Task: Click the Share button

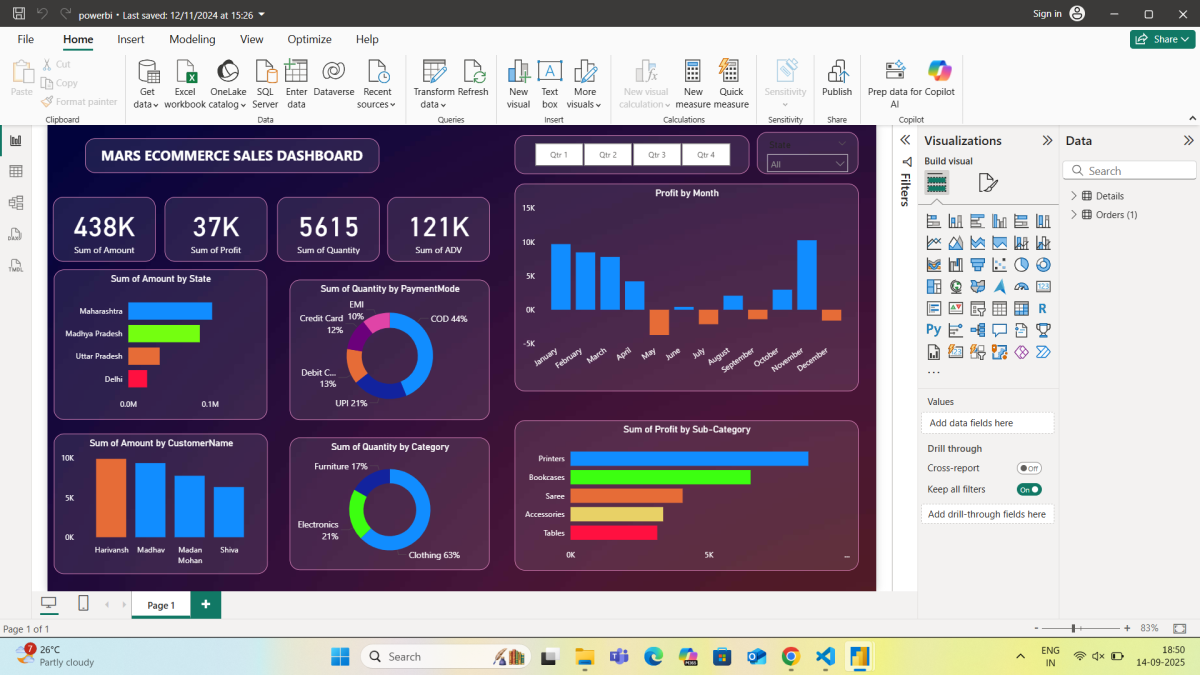Action: click(x=1162, y=39)
